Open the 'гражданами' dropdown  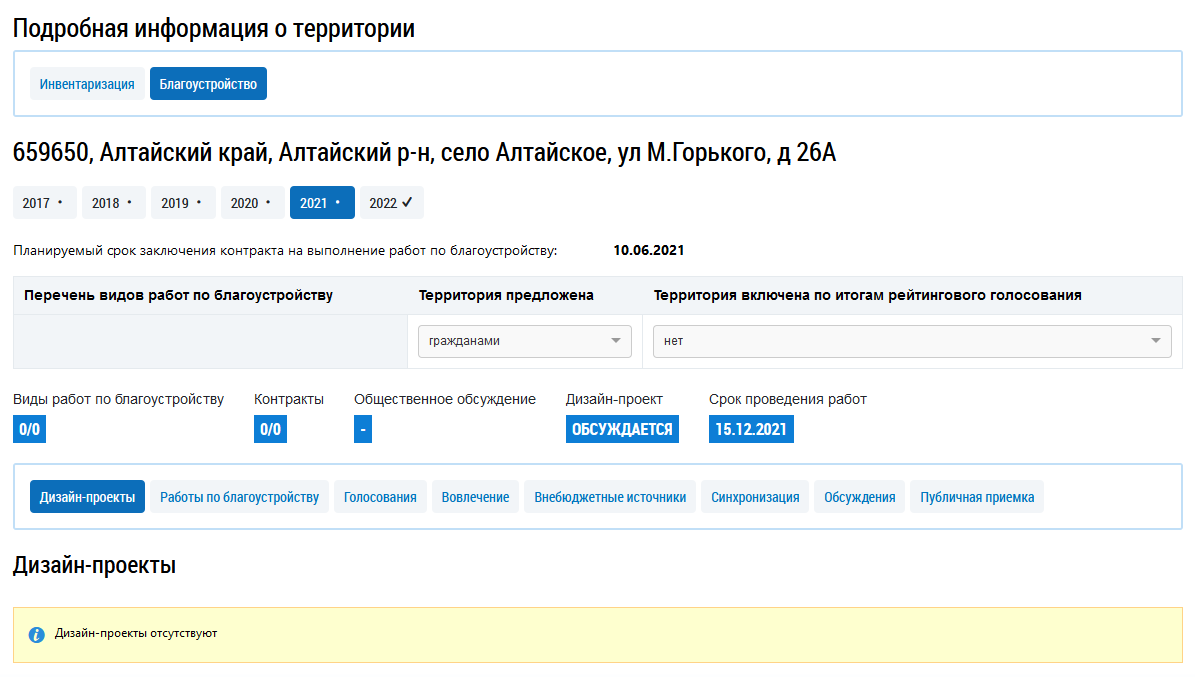coord(524,341)
